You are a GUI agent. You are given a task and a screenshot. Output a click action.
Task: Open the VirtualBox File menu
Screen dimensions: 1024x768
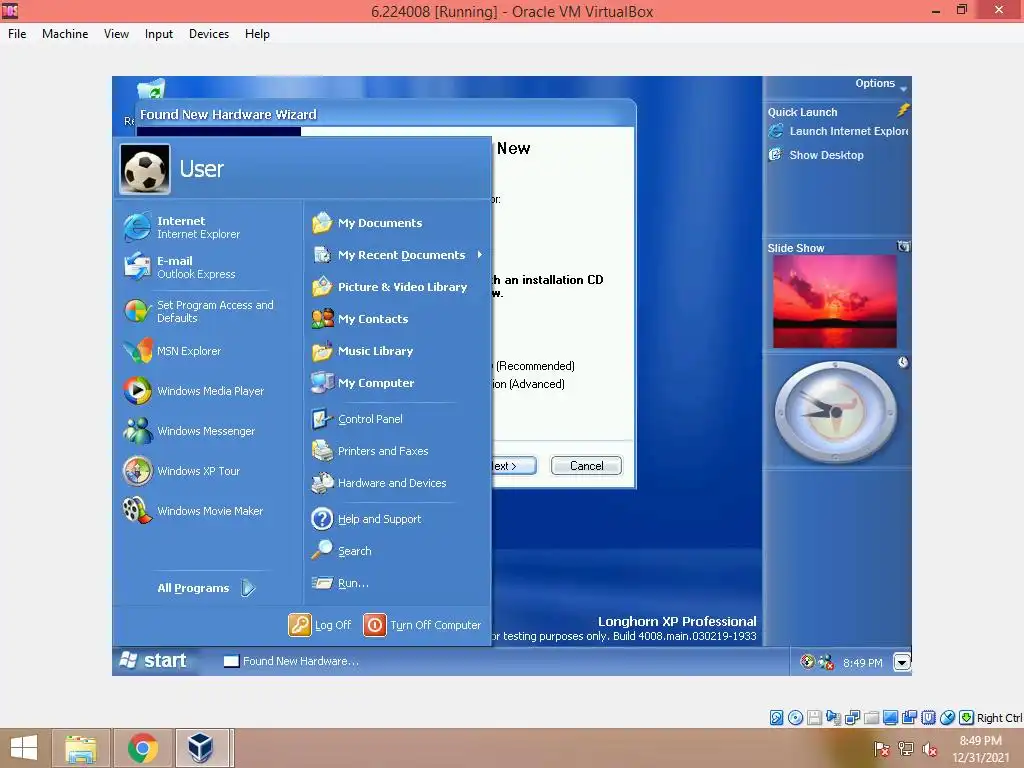(17, 34)
